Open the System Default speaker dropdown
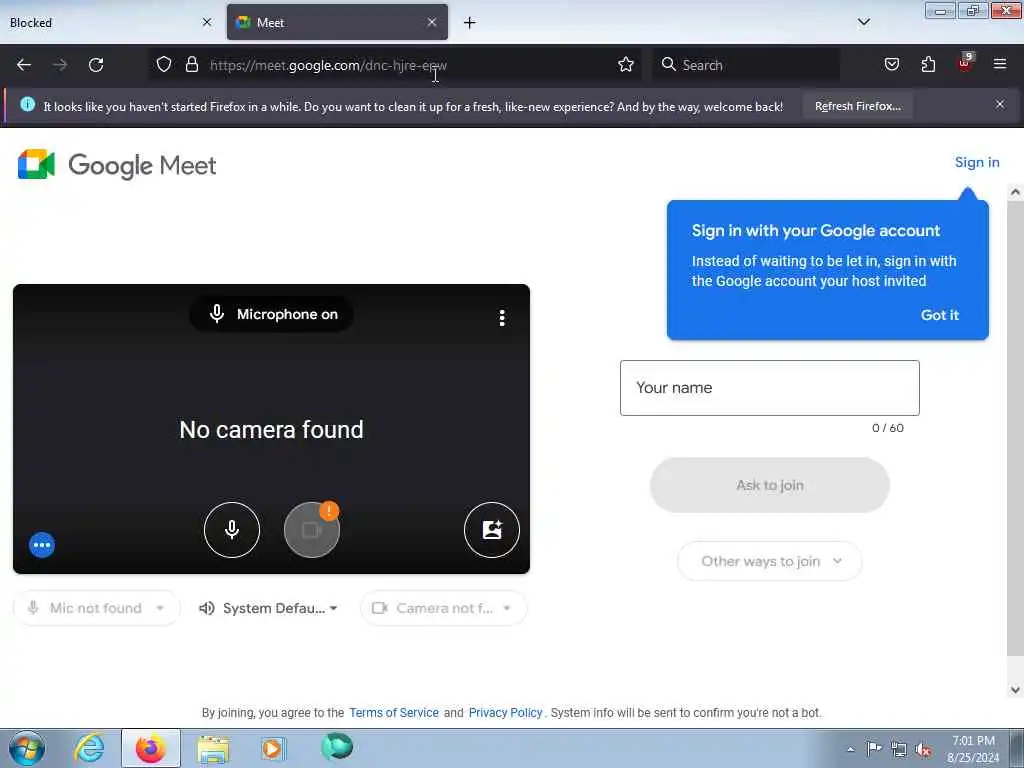This screenshot has width=1024, height=768. click(x=268, y=608)
